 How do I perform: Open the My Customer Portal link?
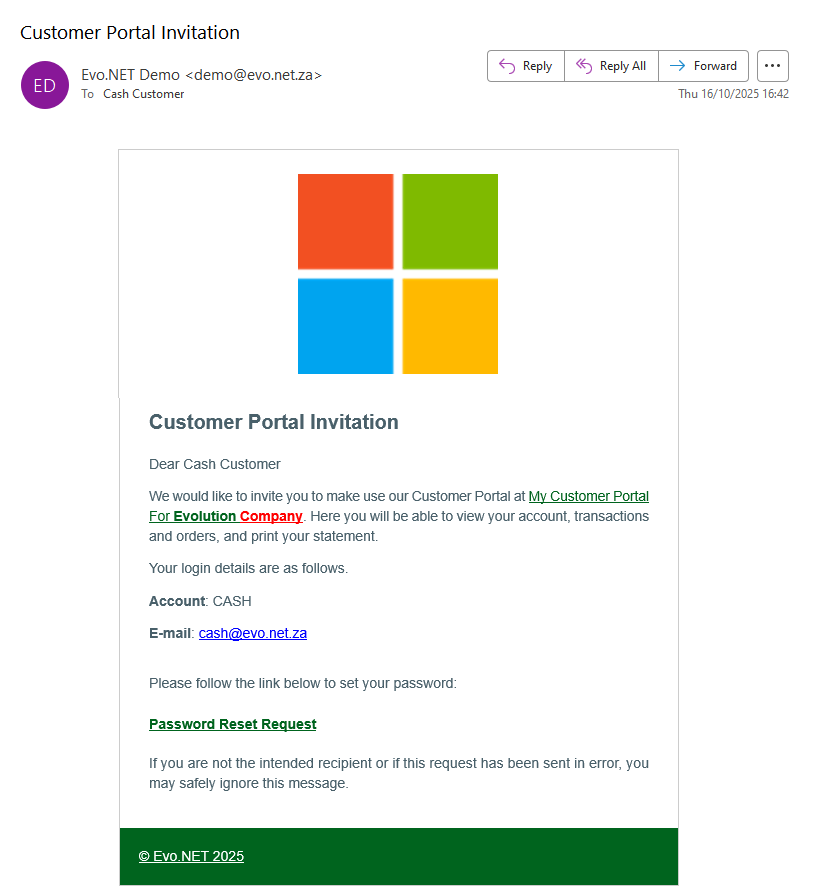[x=588, y=496]
